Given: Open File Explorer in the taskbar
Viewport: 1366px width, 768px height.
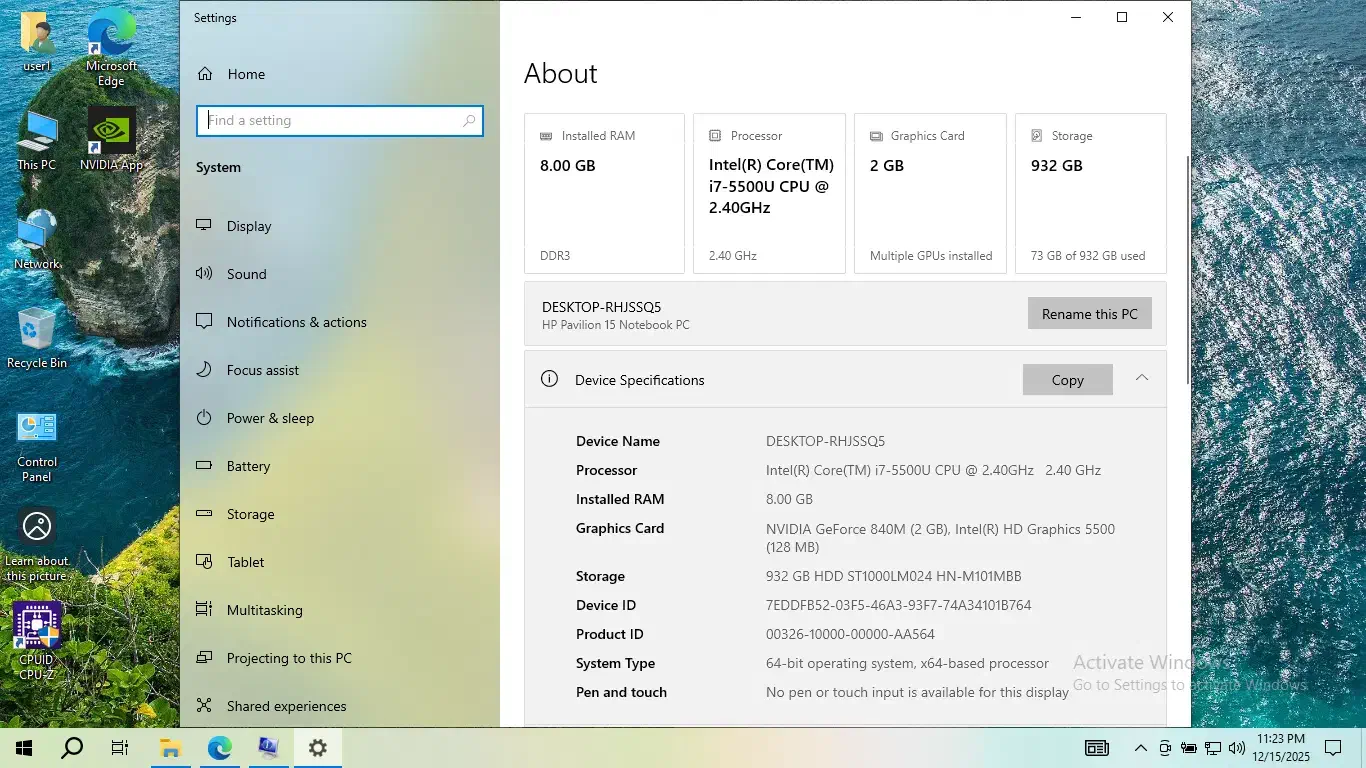Looking at the screenshot, I should pyautogui.click(x=170, y=747).
